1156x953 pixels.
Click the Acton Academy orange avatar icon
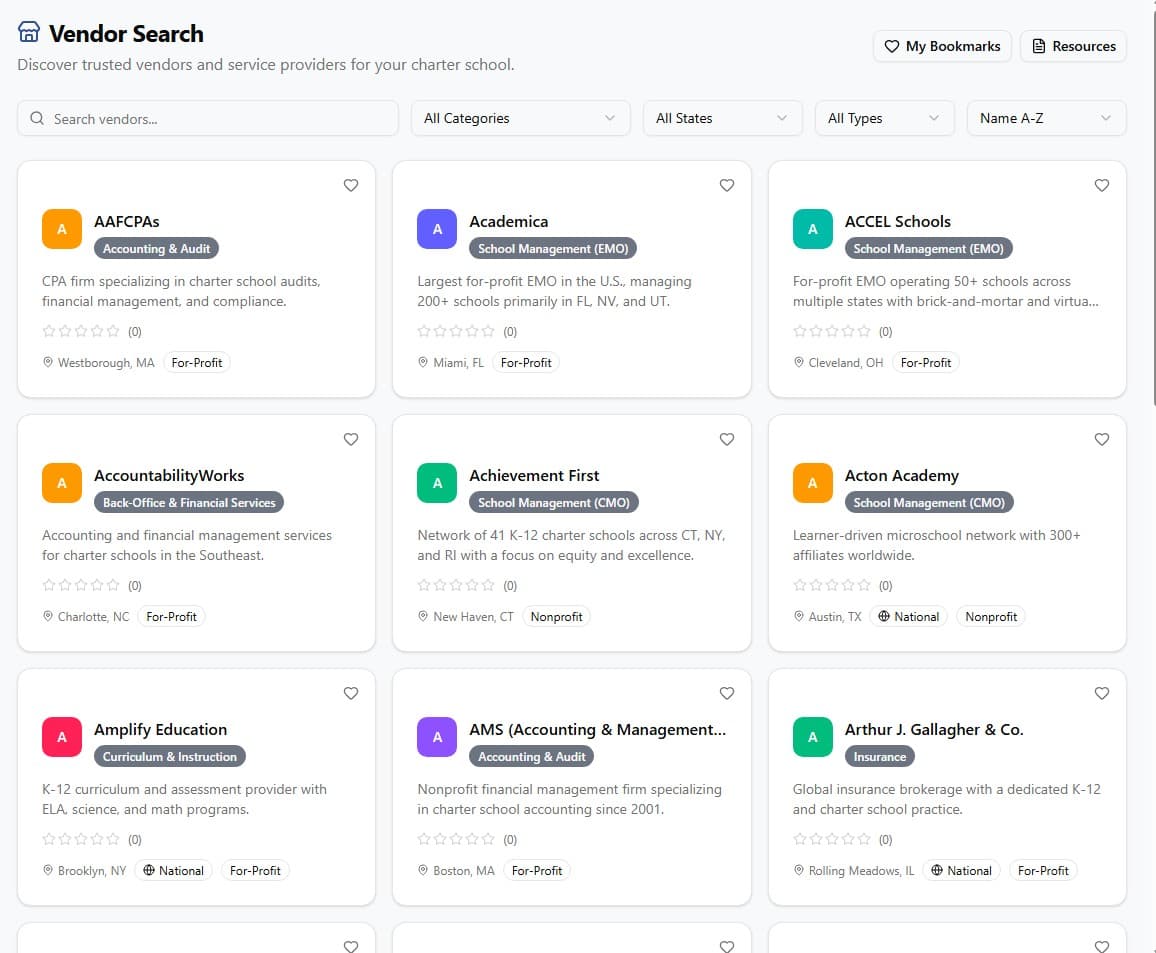tap(812, 483)
